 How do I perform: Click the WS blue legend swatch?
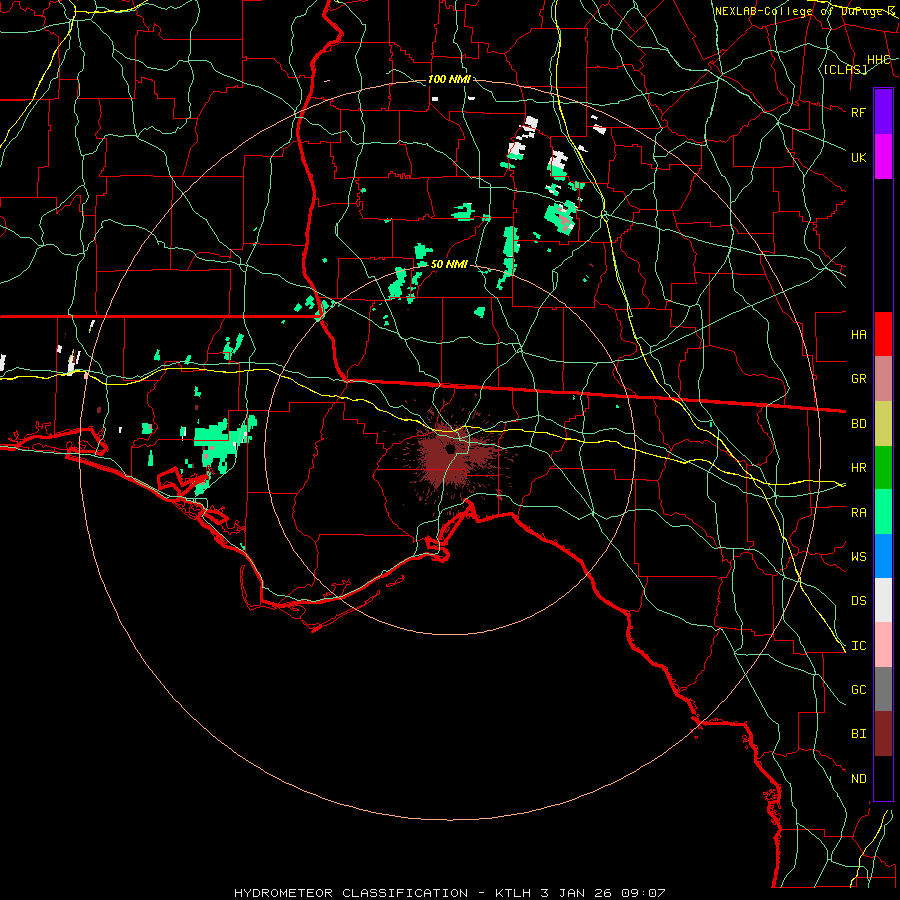pos(883,556)
